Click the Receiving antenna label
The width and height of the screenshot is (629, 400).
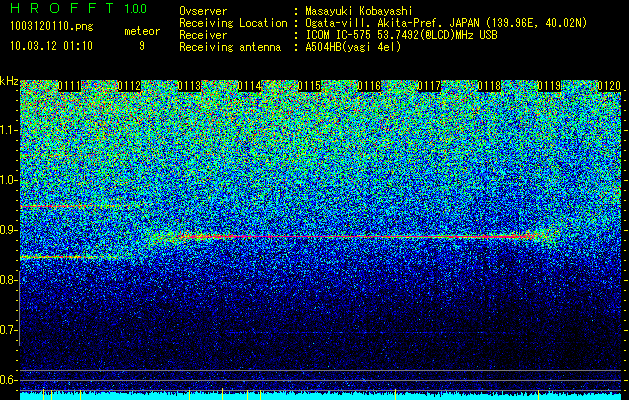click(230, 47)
